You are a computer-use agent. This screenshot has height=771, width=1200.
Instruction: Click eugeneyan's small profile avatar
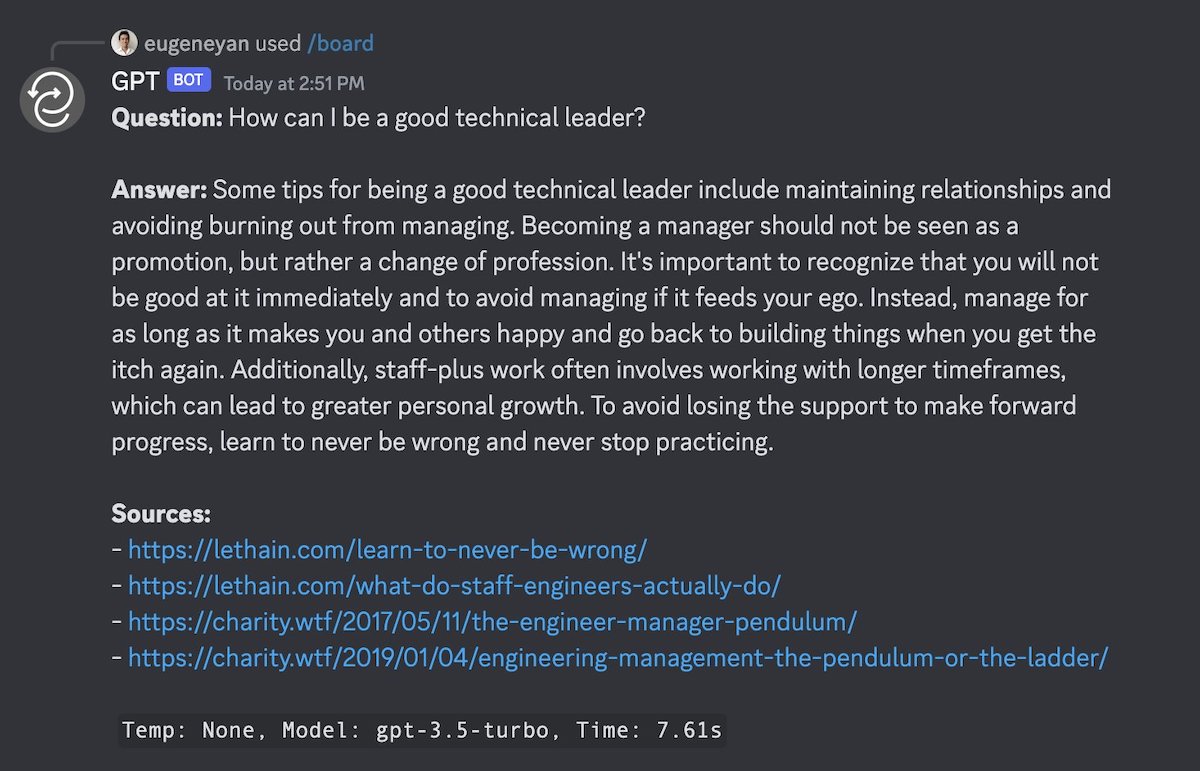[x=124, y=43]
